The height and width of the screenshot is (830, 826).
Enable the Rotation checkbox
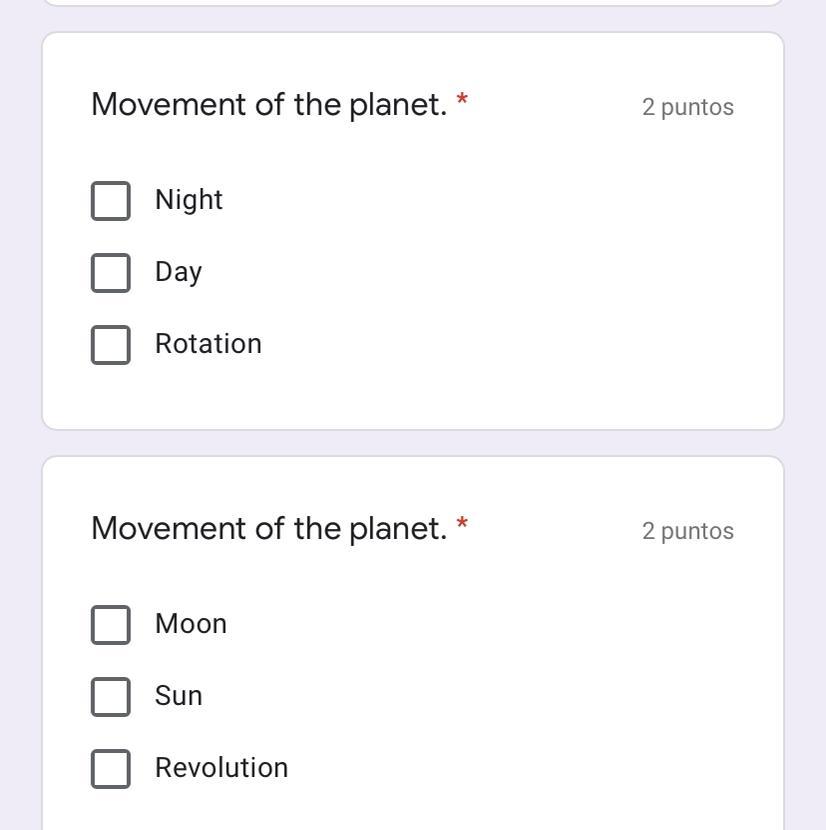click(x=110, y=344)
